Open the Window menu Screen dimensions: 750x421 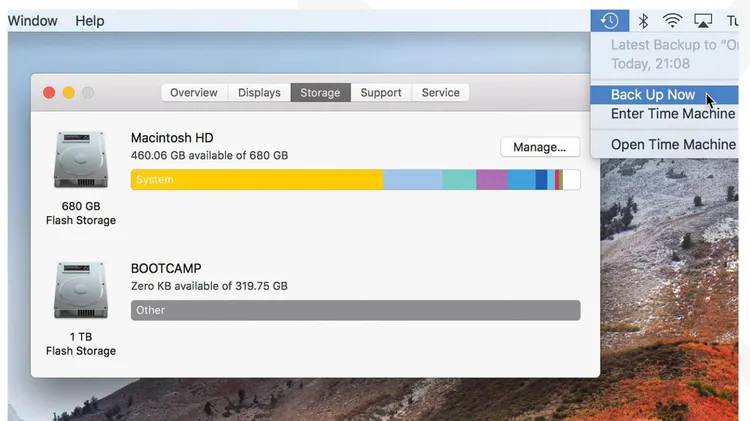click(32, 21)
